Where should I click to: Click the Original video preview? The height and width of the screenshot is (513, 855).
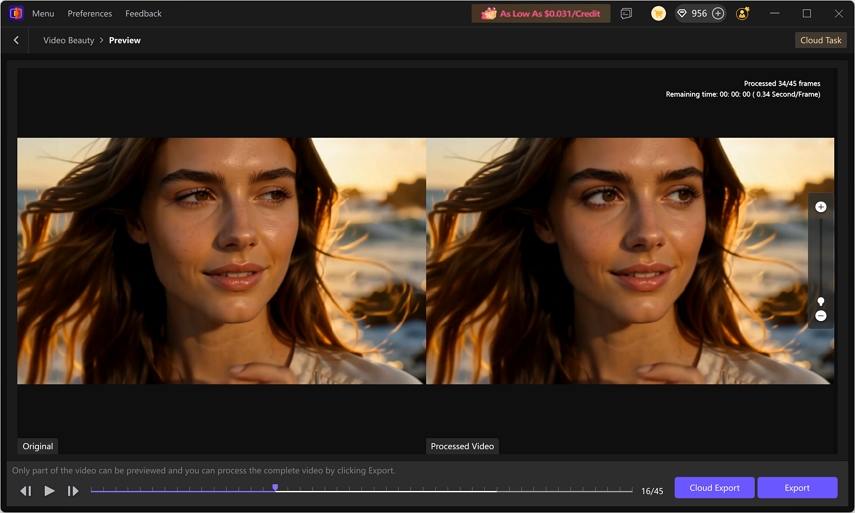221,261
